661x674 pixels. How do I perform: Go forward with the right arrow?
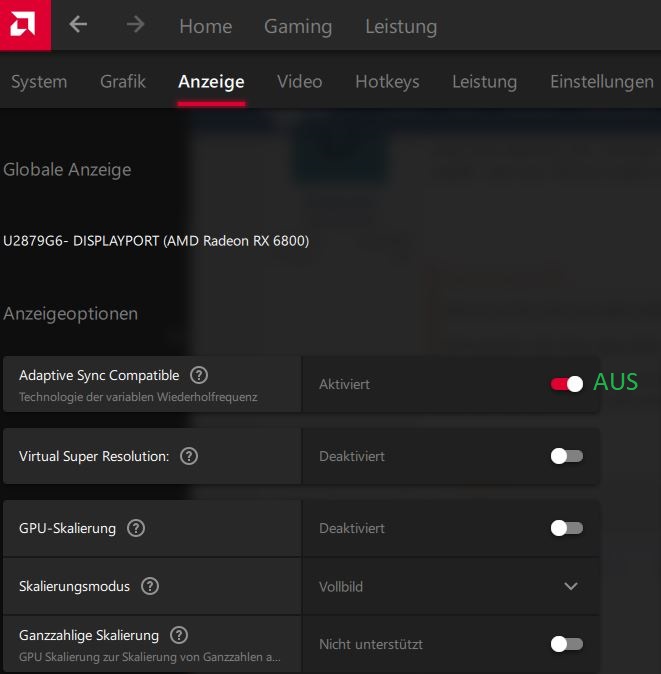135,25
